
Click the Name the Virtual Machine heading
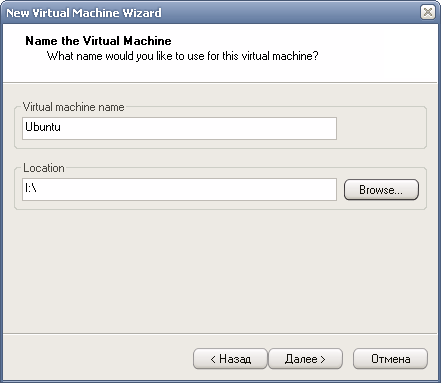[98, 41]
